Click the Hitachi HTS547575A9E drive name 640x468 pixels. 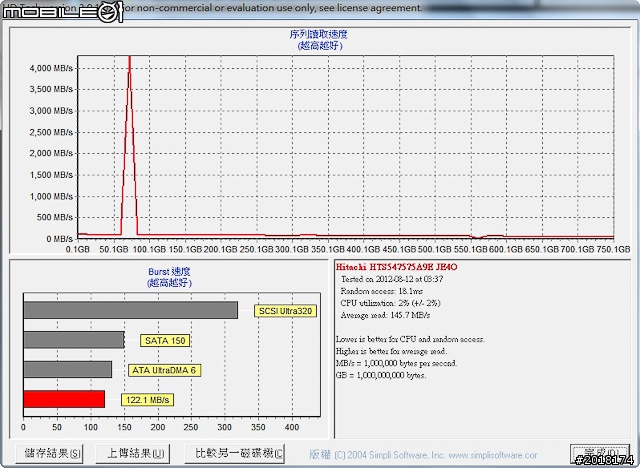[x=396, y=267]
